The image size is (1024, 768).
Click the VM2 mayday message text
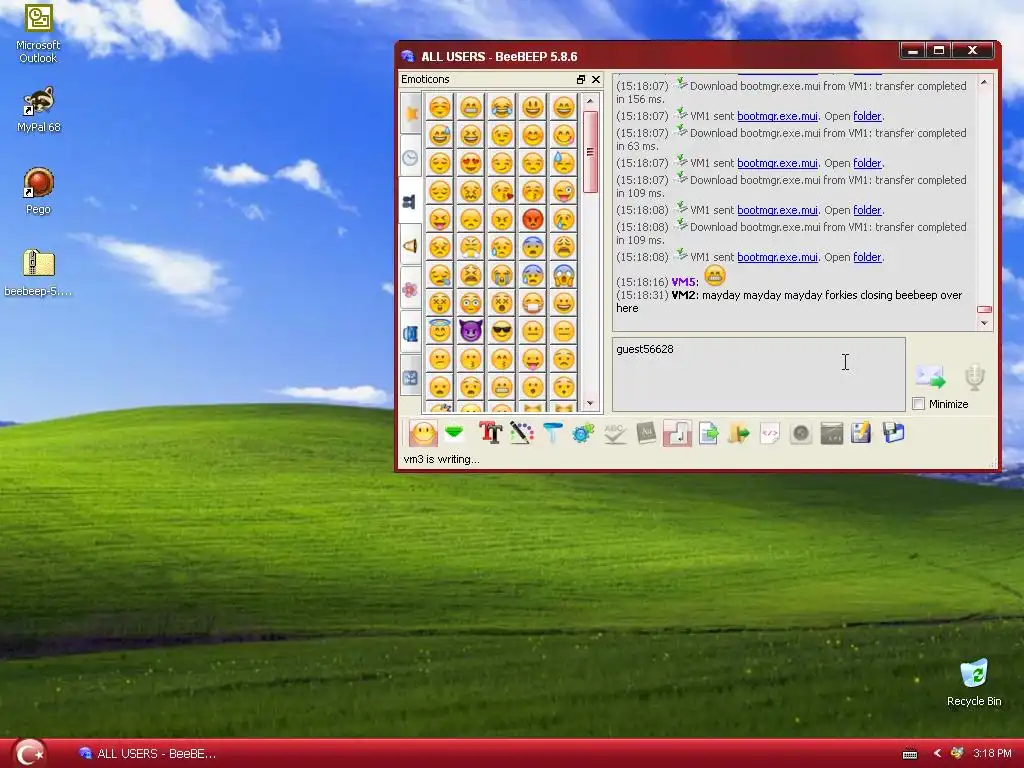pos(789,302)
